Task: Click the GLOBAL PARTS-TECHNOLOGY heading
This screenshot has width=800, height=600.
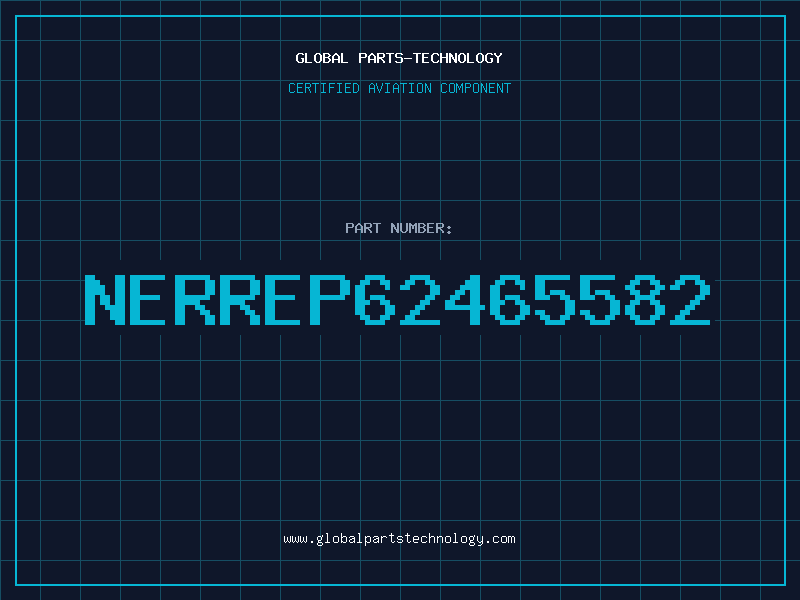Action: pos(399,58)
